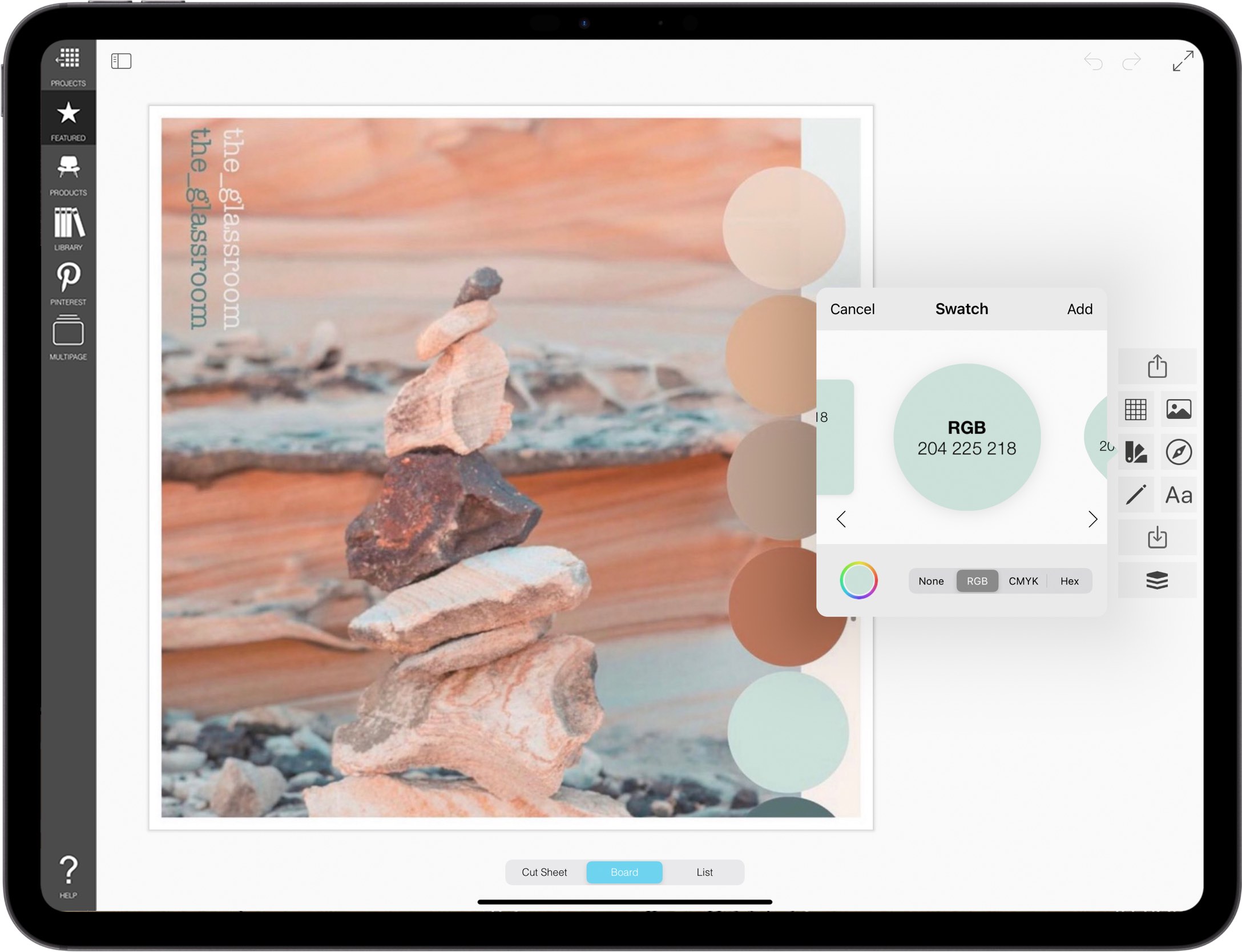This screenshot has height=952, width=1242.
Task: Adjust the color wheel picker
Action: (x=858, y=580)
